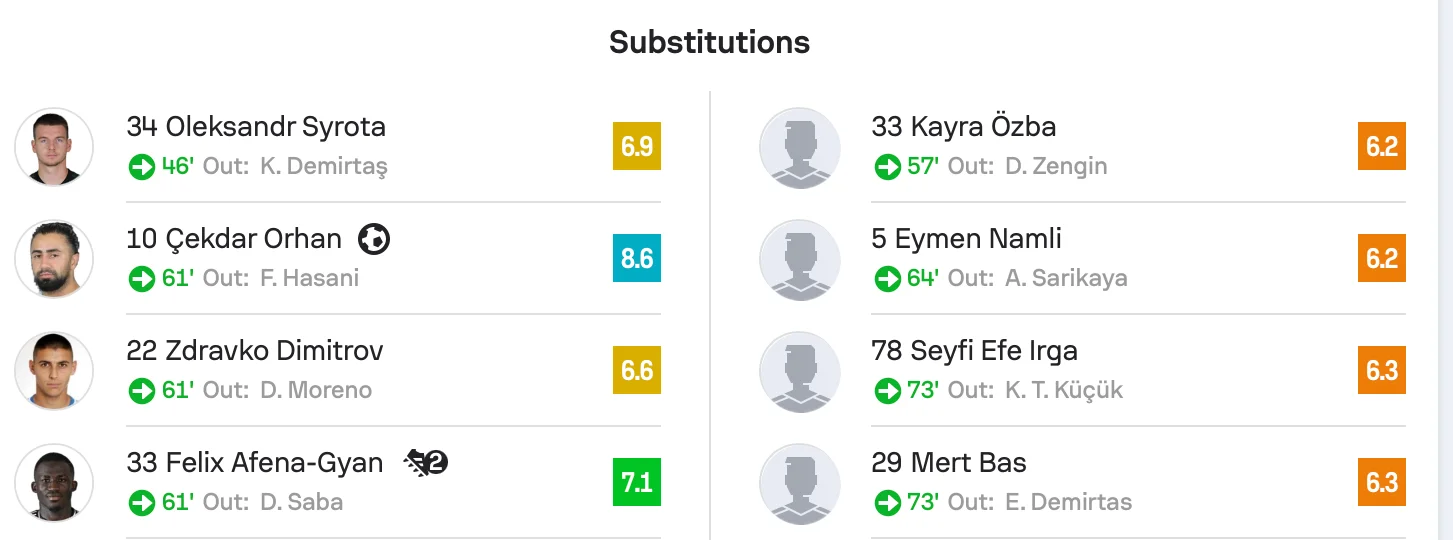Click the goal ball icon beside Çekdar Orhan

[x=374, y=238]
